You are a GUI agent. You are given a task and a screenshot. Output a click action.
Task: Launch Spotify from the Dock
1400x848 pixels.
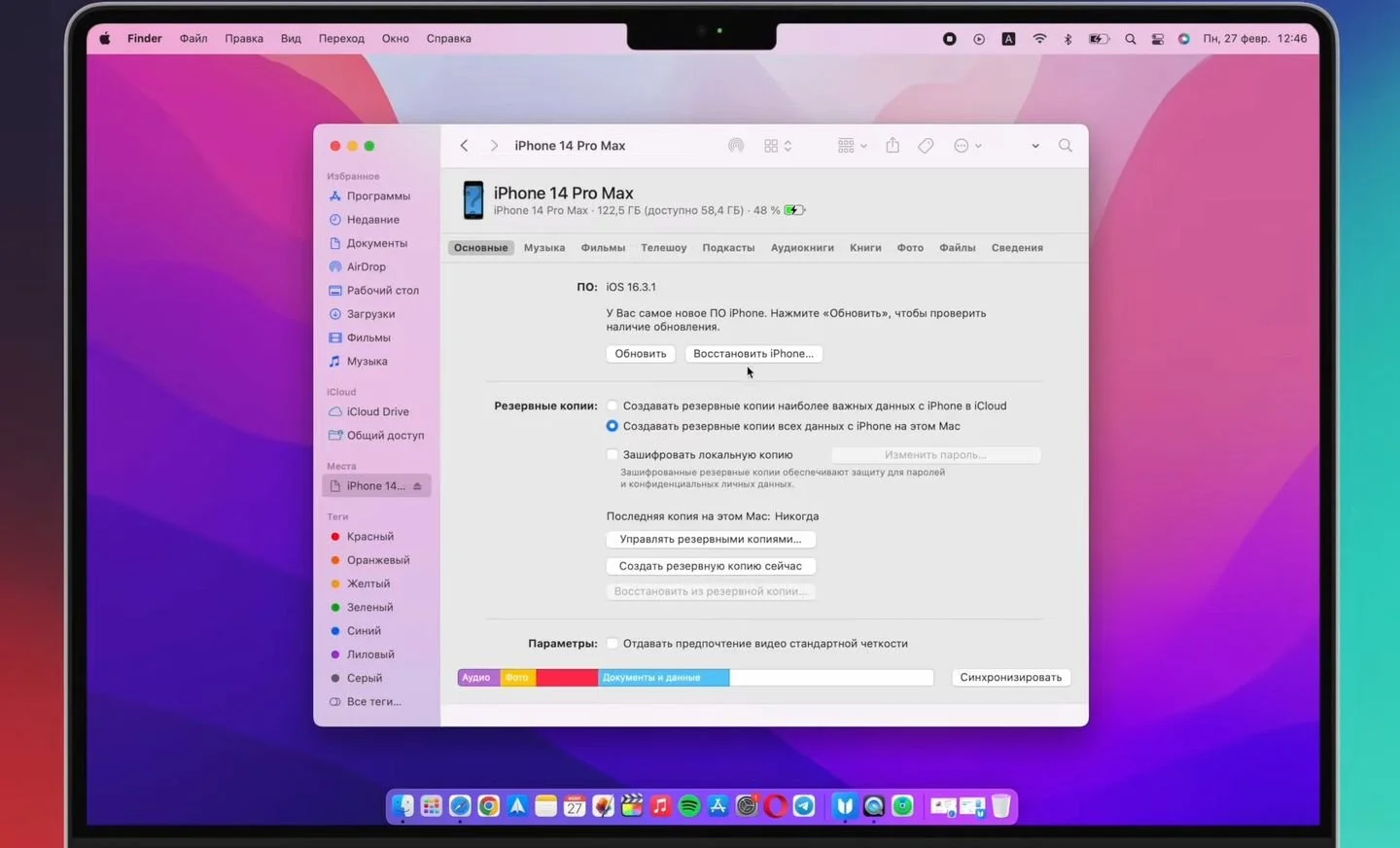[x=689, y=806]
